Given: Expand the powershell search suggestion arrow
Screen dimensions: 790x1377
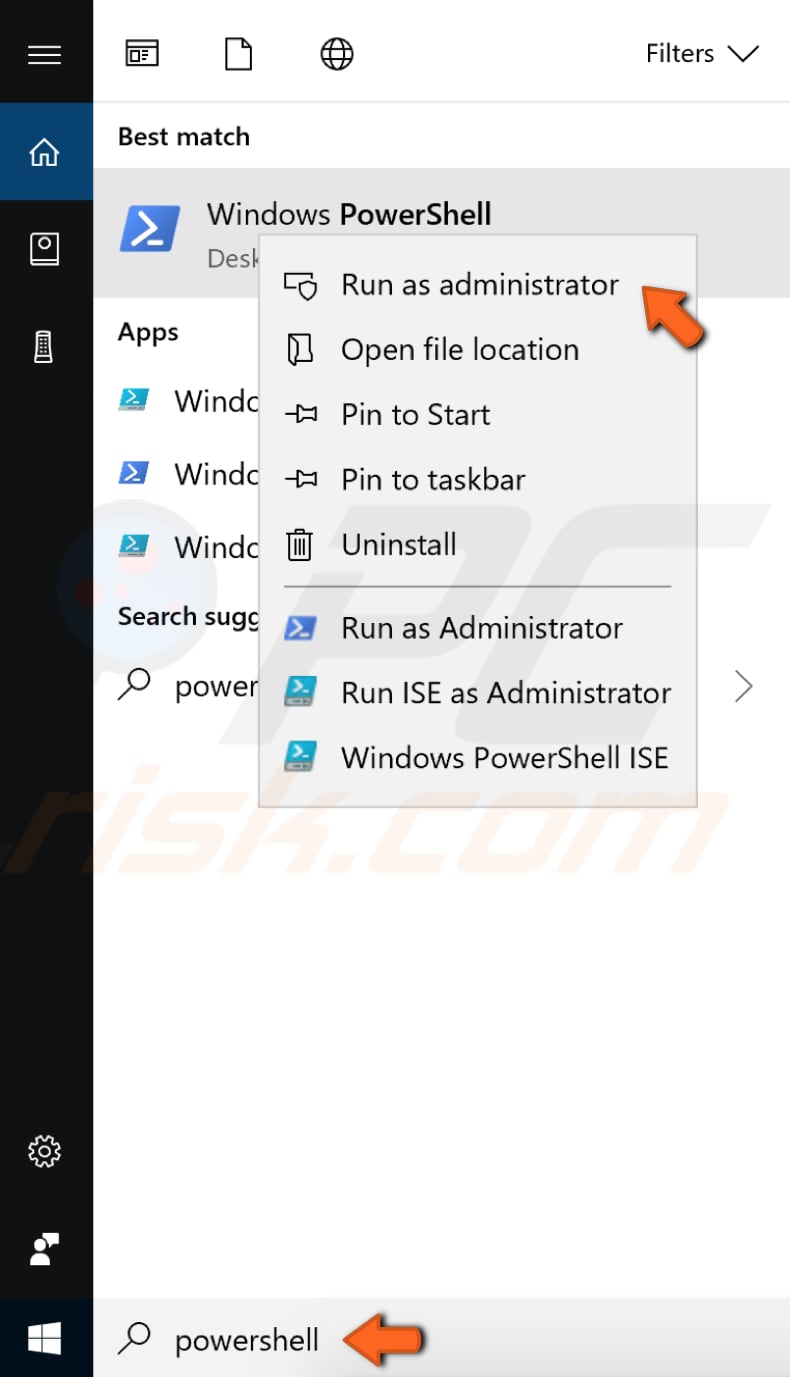Looking at the screenshot, I should point(744,686).
